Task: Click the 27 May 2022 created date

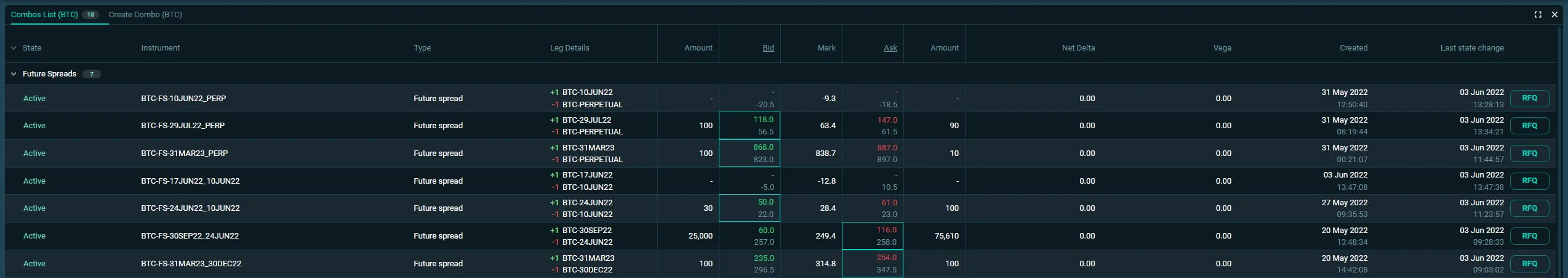Action: pos(1344,203)
